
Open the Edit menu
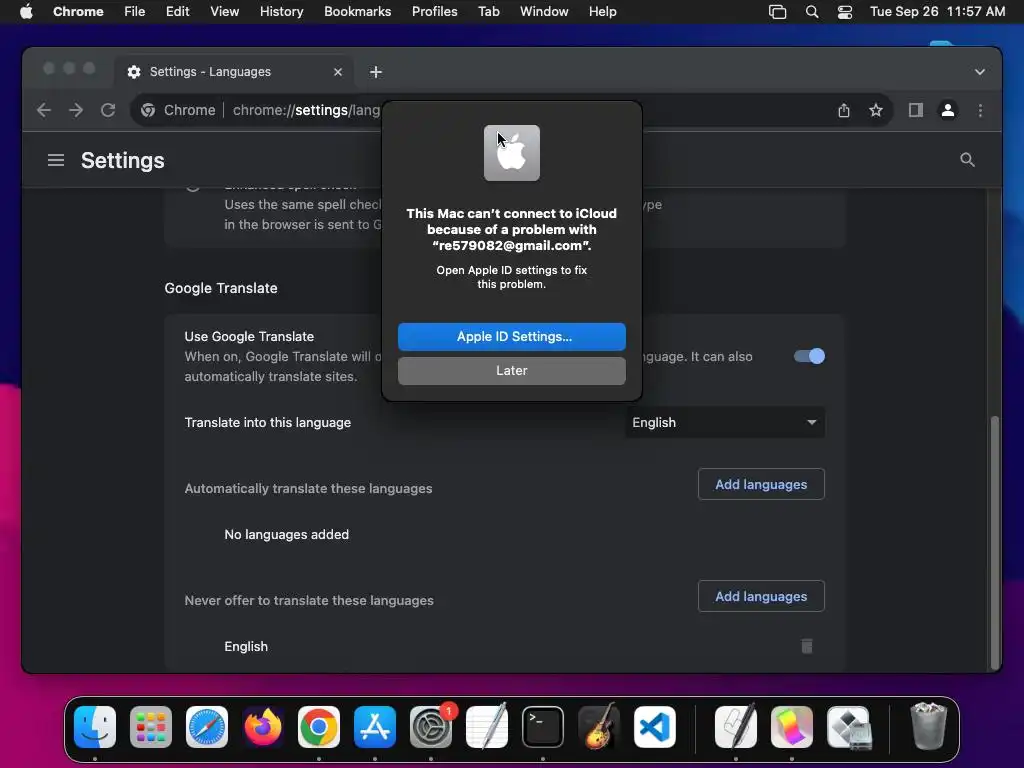(177, 12)
